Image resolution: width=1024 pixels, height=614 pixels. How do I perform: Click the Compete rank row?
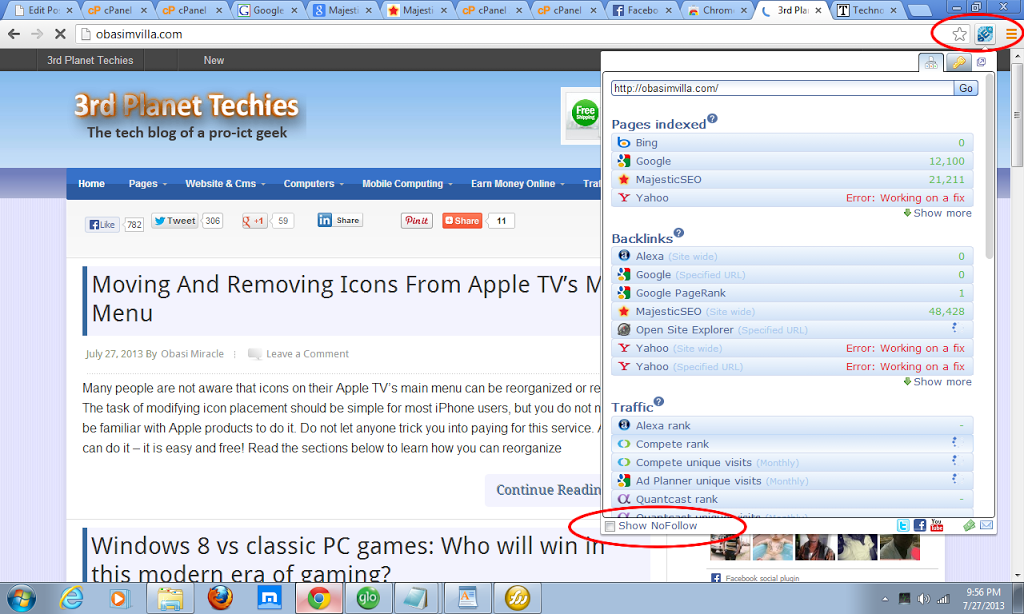[x=792, y=444]
